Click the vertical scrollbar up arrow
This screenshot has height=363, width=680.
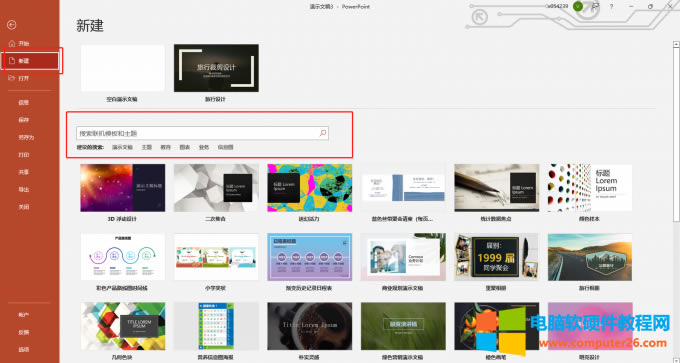click(x=676, y=44)
